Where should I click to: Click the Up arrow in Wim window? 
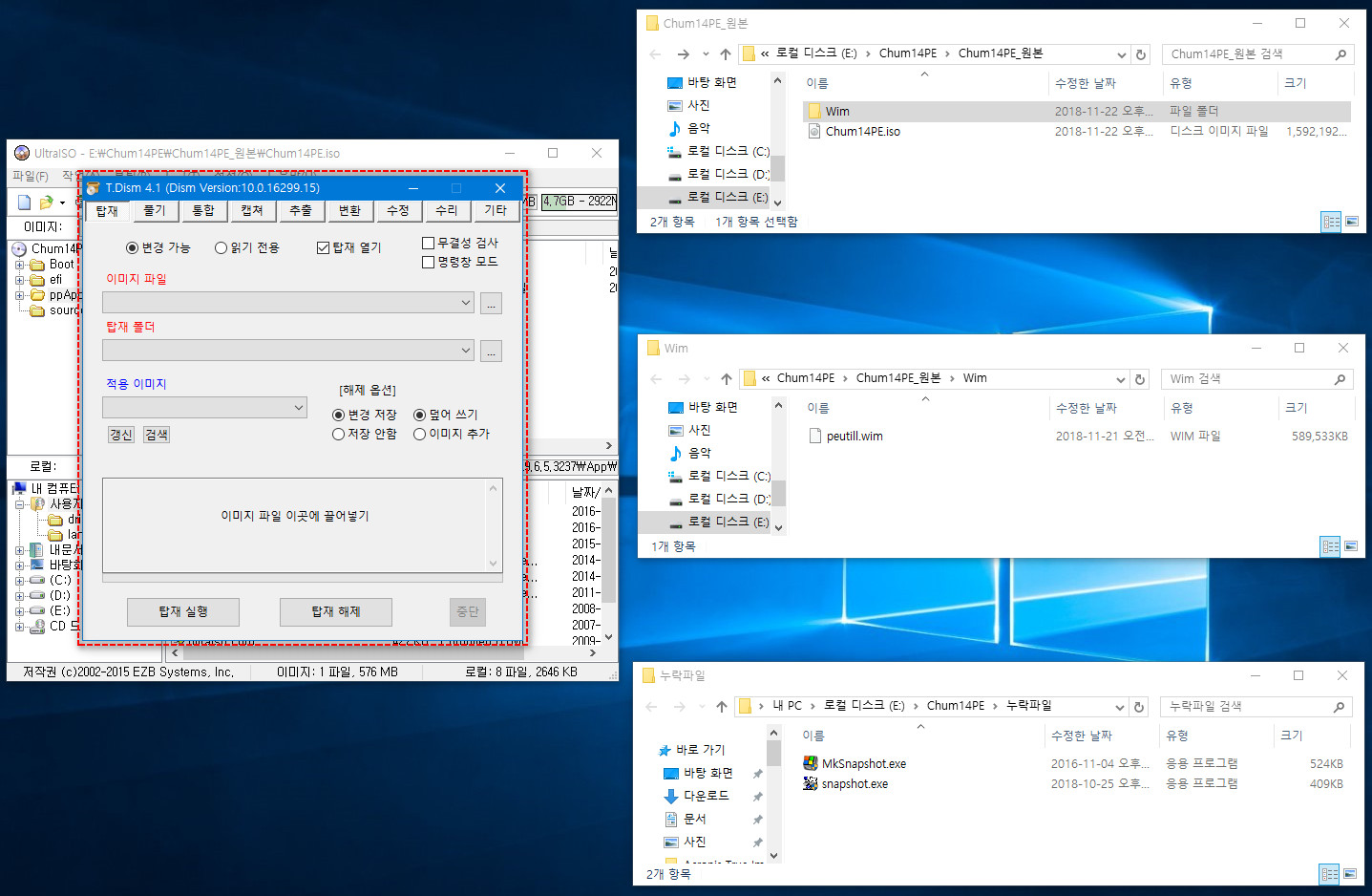(727, 379)
